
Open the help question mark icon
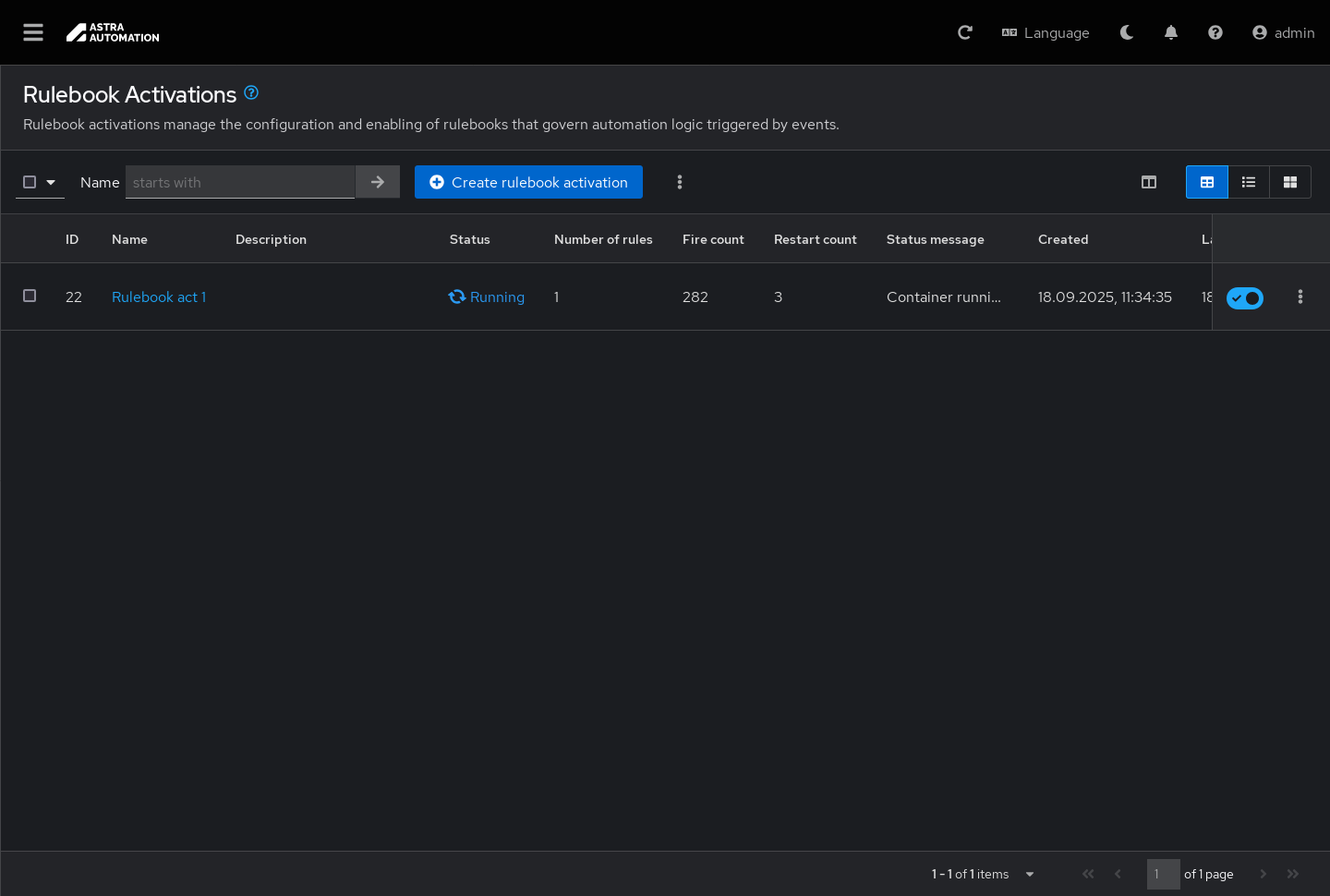[1215, 32]
